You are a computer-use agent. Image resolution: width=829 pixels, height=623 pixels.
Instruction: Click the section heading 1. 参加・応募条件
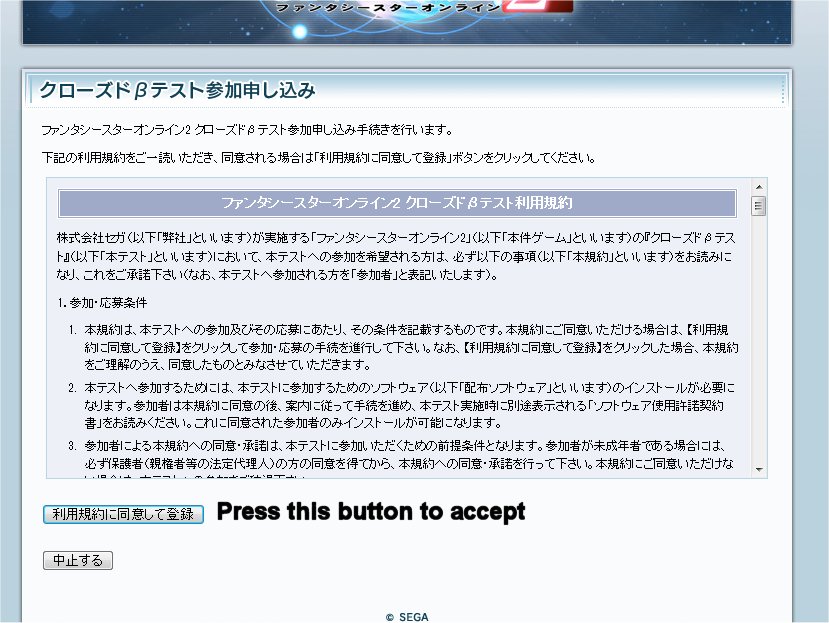coord(102,303)
